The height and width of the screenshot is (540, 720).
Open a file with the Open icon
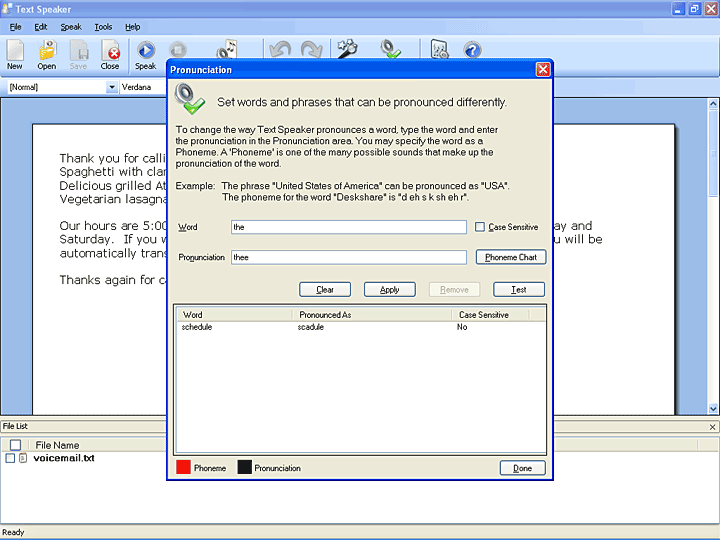tap(47, 55)
